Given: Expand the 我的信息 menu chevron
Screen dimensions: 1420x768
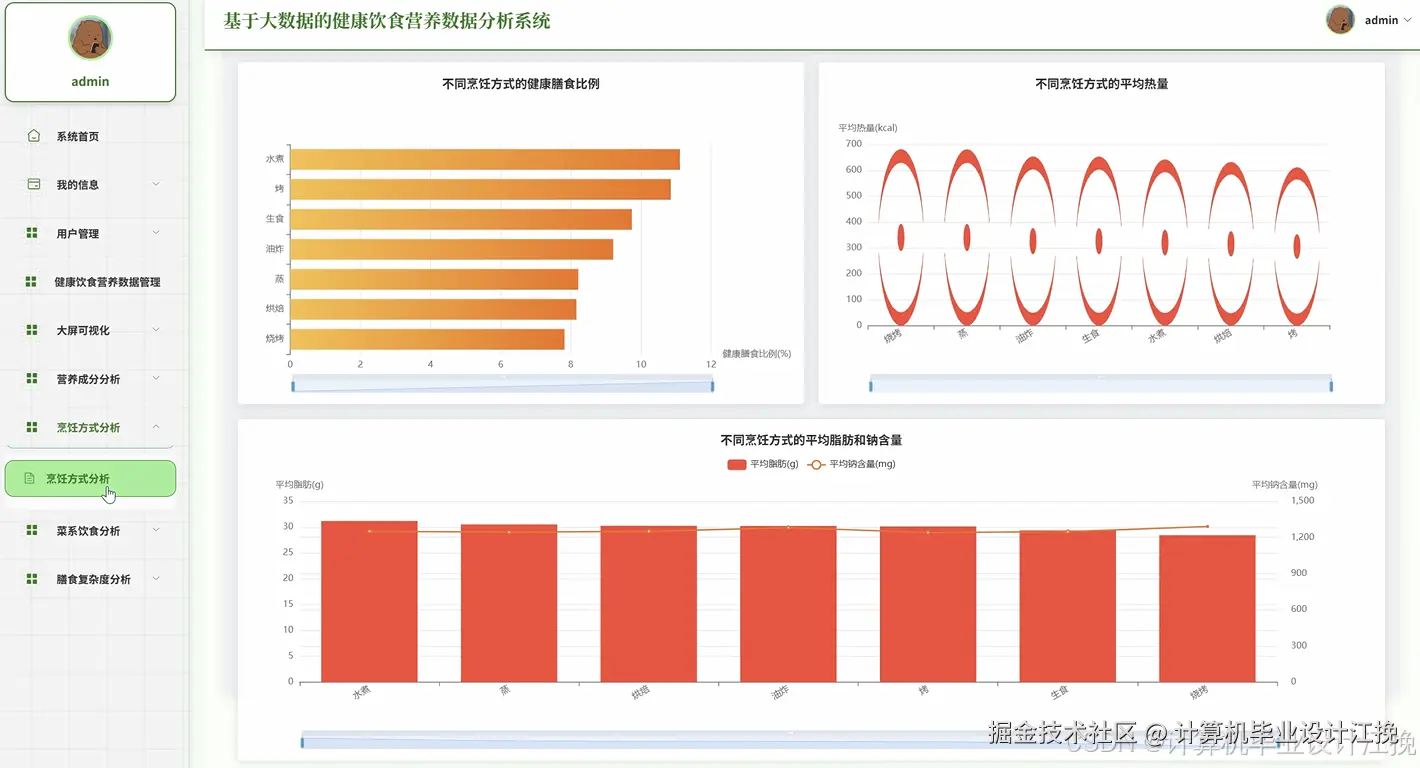Looking at the screenshot, I should 156,184.
